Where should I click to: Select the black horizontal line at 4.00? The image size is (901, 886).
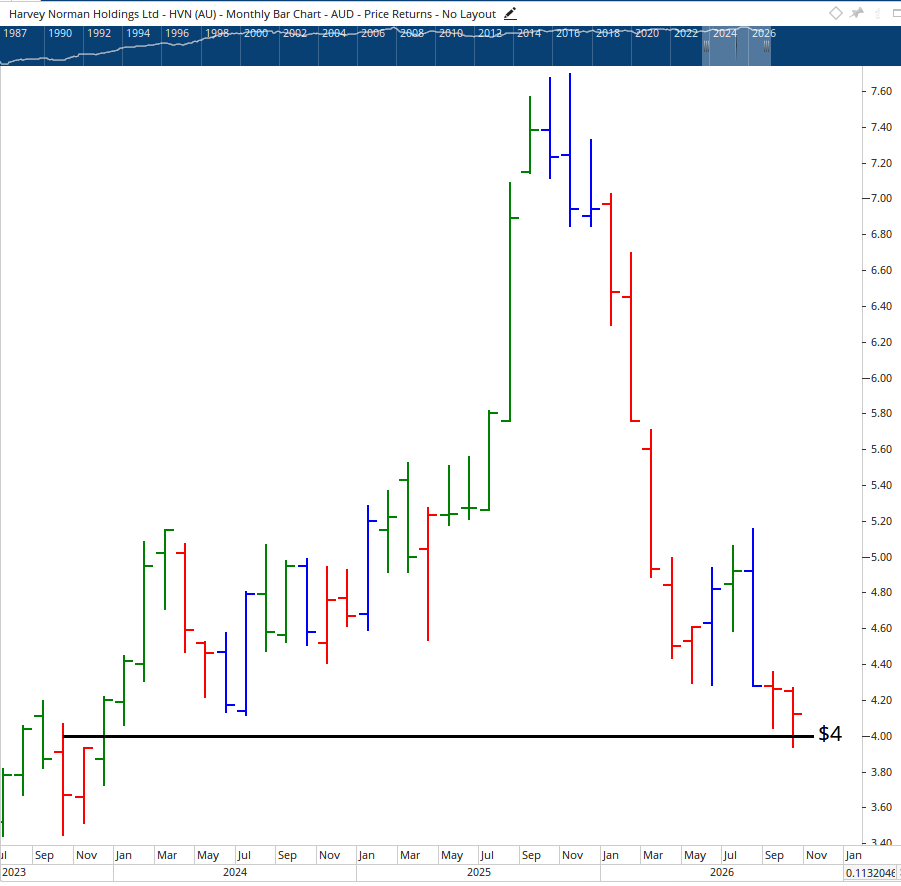pyautogui.click(x=438, y=736)
